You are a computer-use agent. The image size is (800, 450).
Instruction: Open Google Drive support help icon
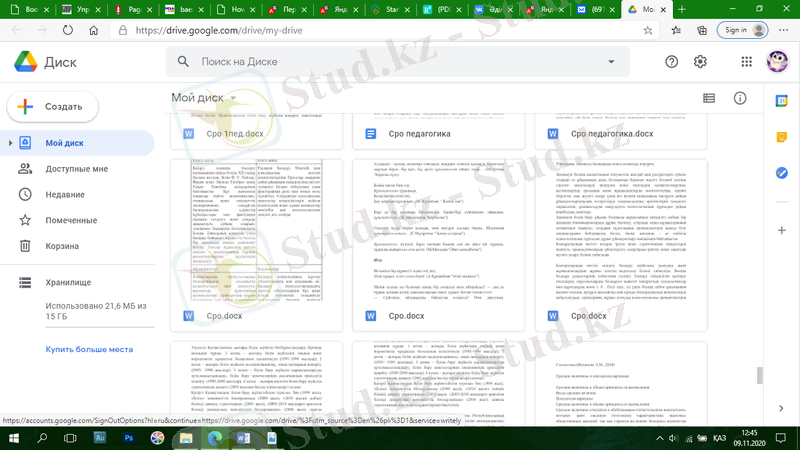671,62
